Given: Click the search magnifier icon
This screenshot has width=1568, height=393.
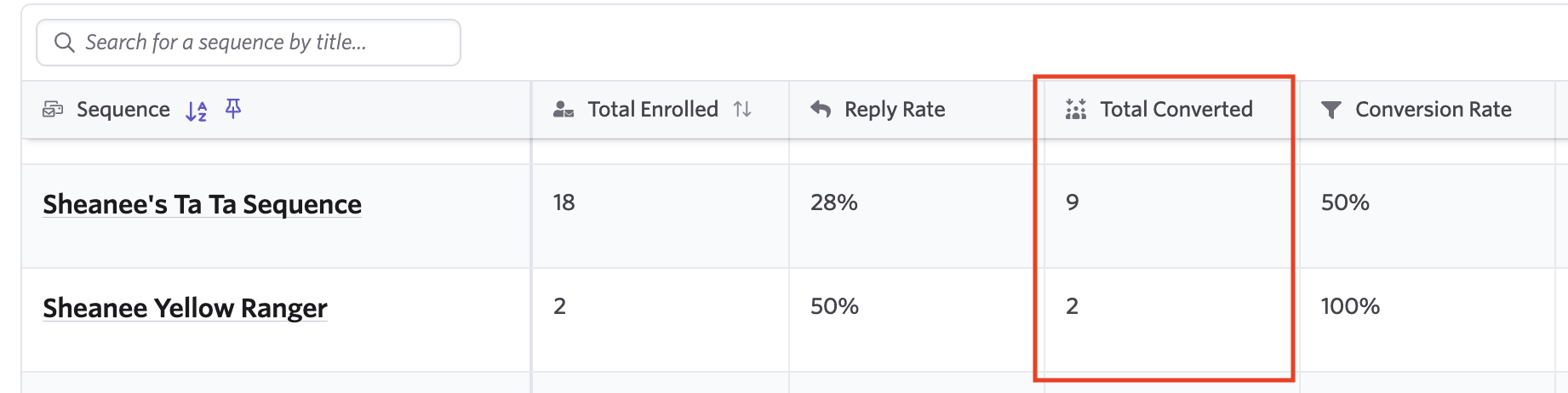Looking at the screenshot, I should [64, 43].
